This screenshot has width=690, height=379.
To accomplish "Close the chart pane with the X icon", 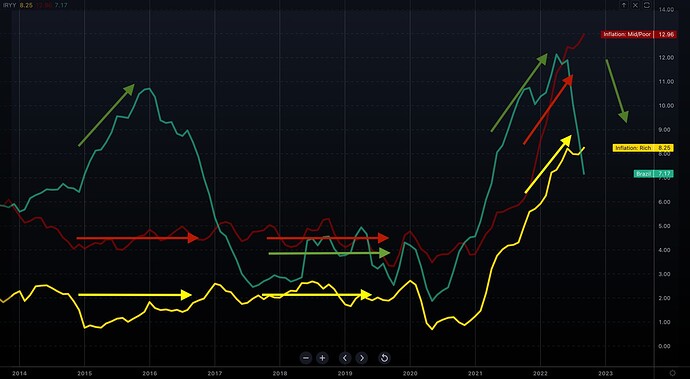I will coord(635,5).
